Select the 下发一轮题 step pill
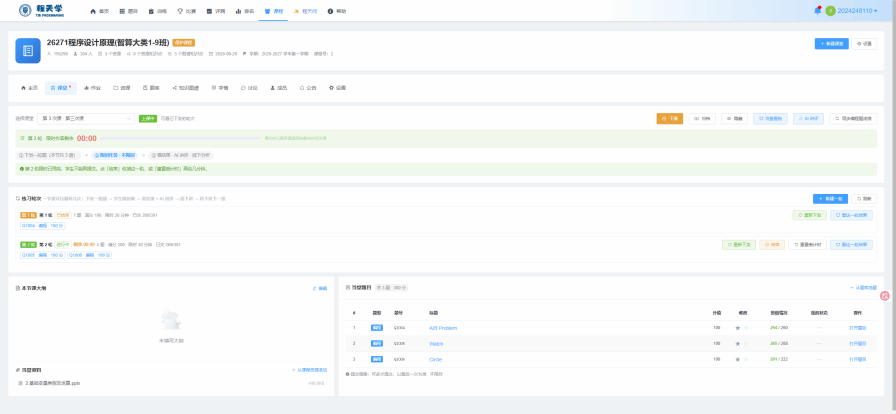 pyautogui.click(x=49, y=155)
